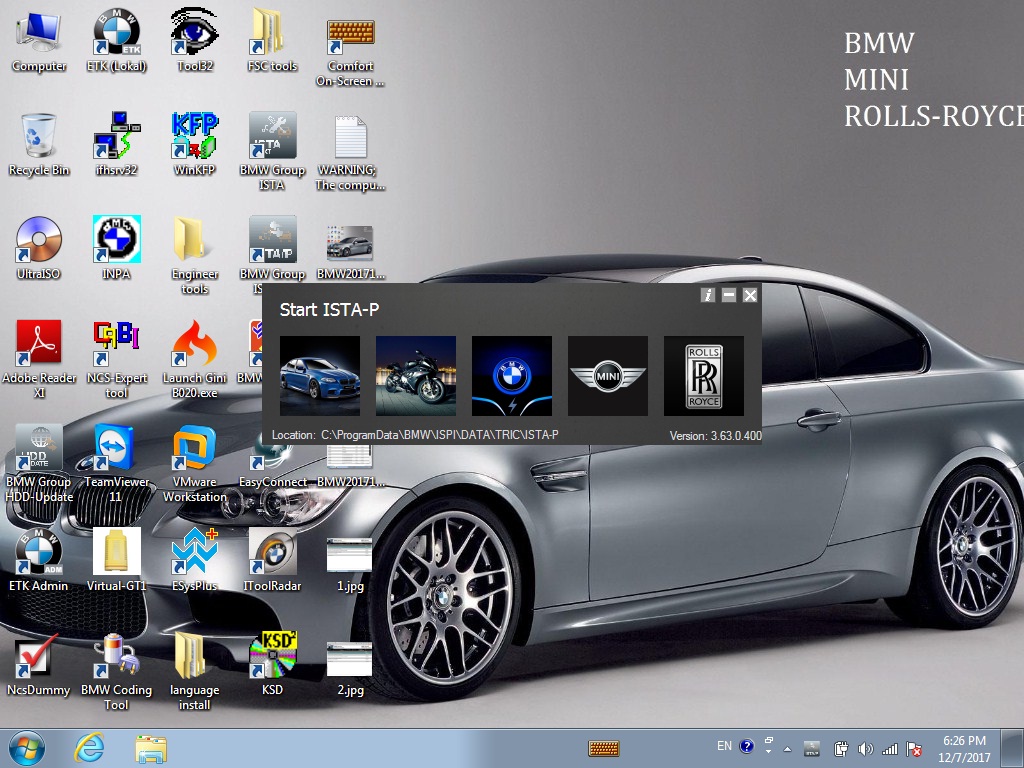This screenshot has height=768, width=1024.
Task: Select the WARNING text document icon
Action: point(350,153)
